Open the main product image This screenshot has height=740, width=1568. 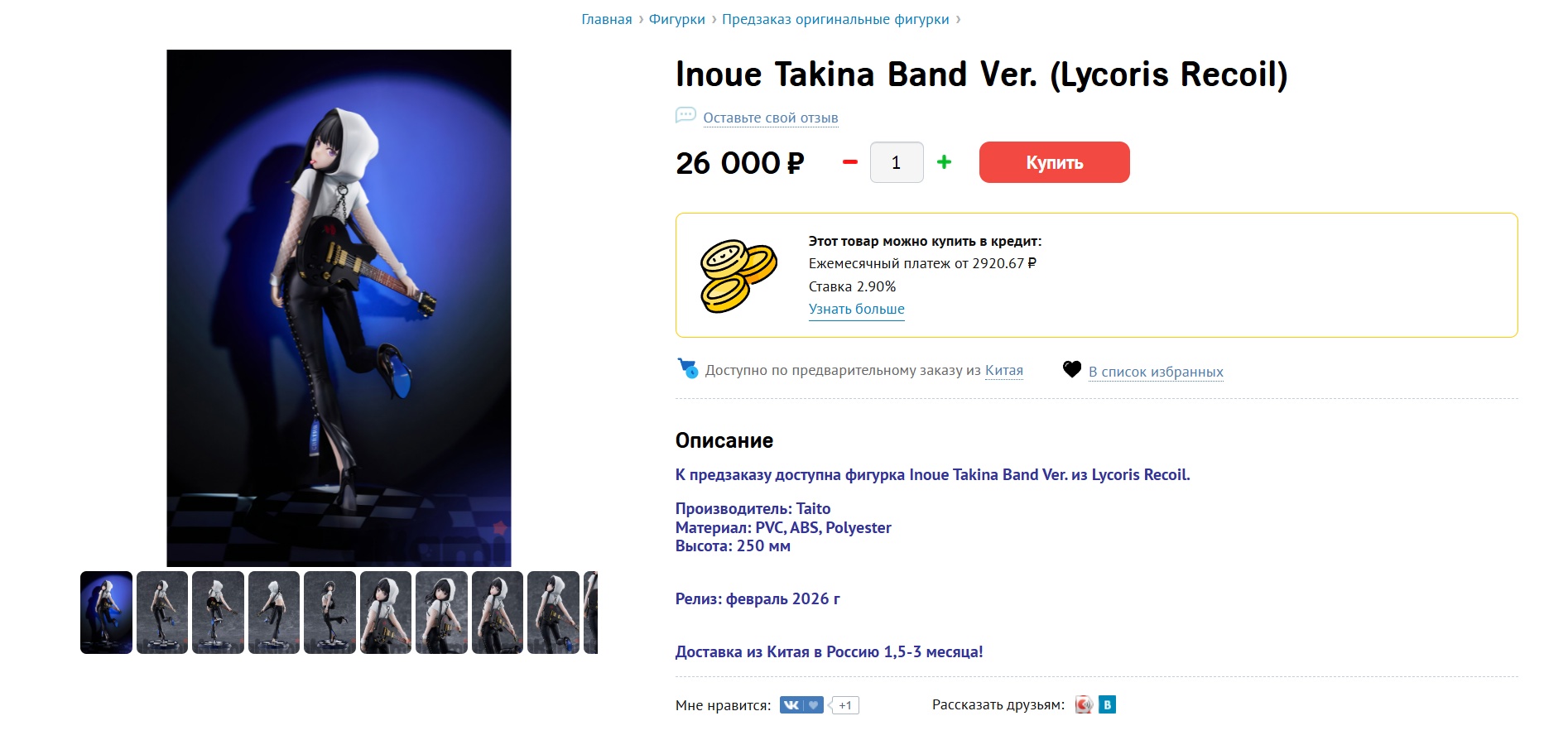pos(339,308)
